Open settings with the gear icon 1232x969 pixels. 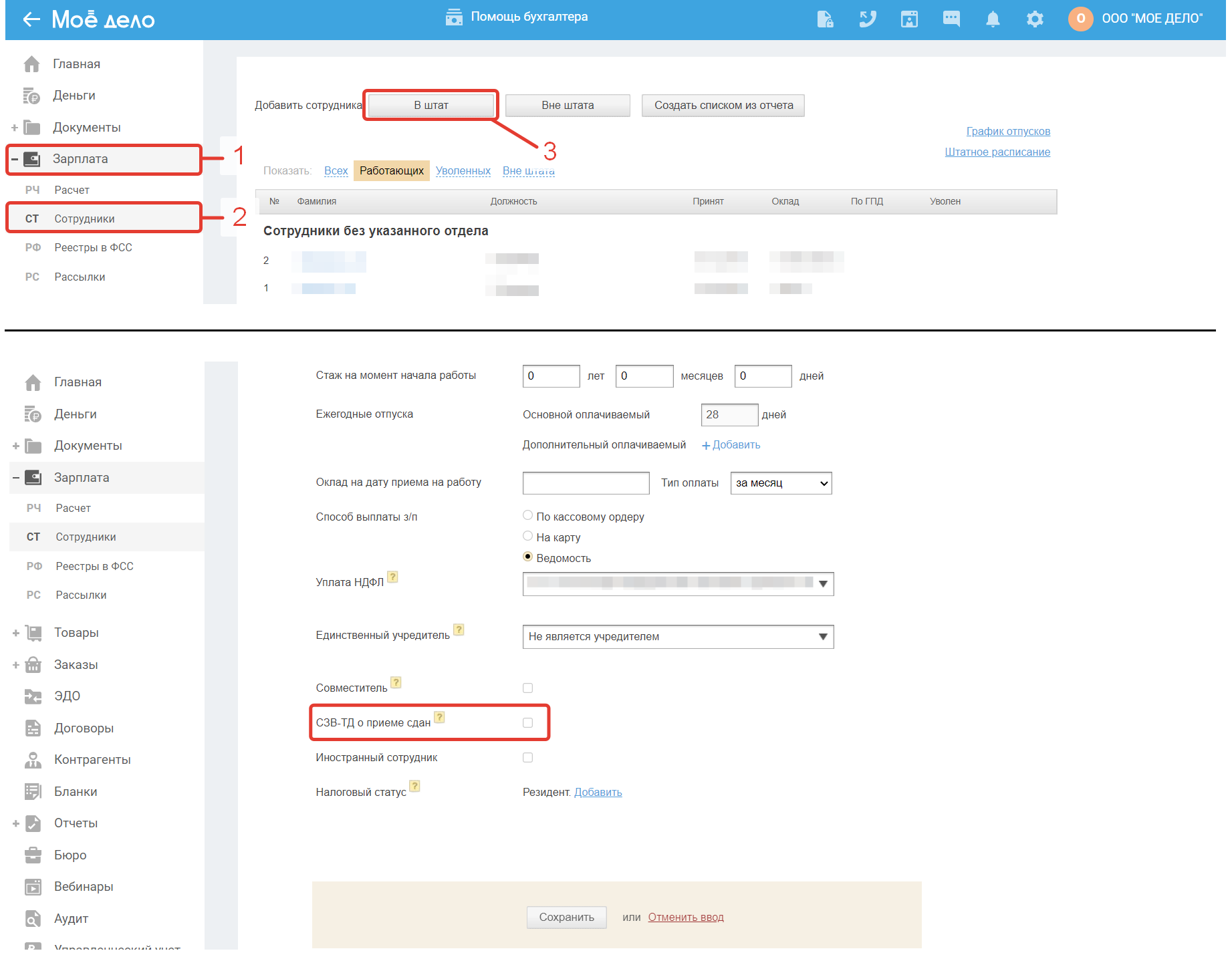[x=1035, y=19]
